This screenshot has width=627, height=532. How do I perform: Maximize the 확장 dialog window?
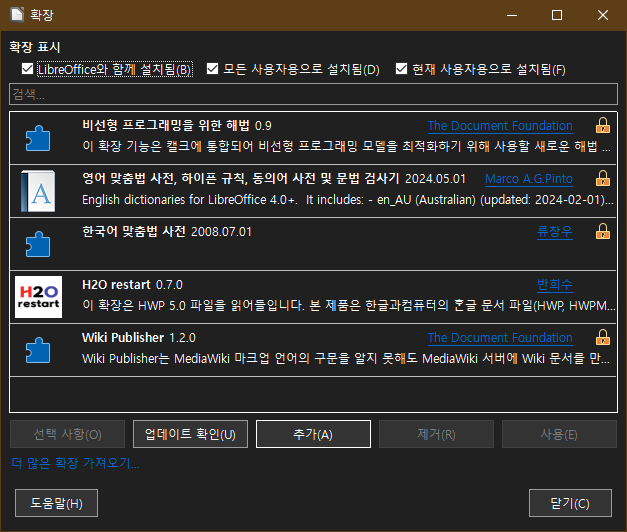[557, 15]
